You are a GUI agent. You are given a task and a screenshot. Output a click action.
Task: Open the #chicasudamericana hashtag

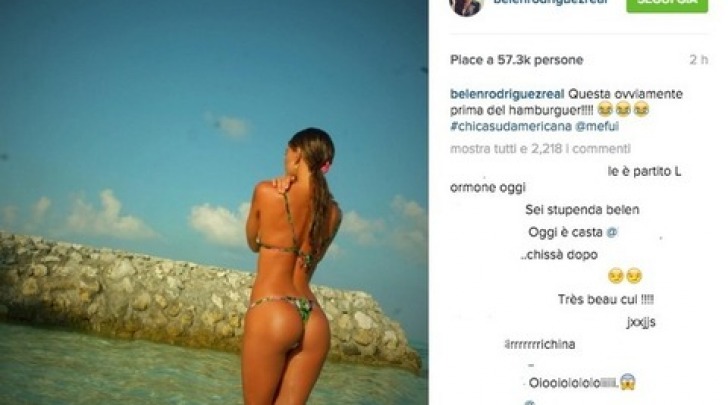click(511, 126)
